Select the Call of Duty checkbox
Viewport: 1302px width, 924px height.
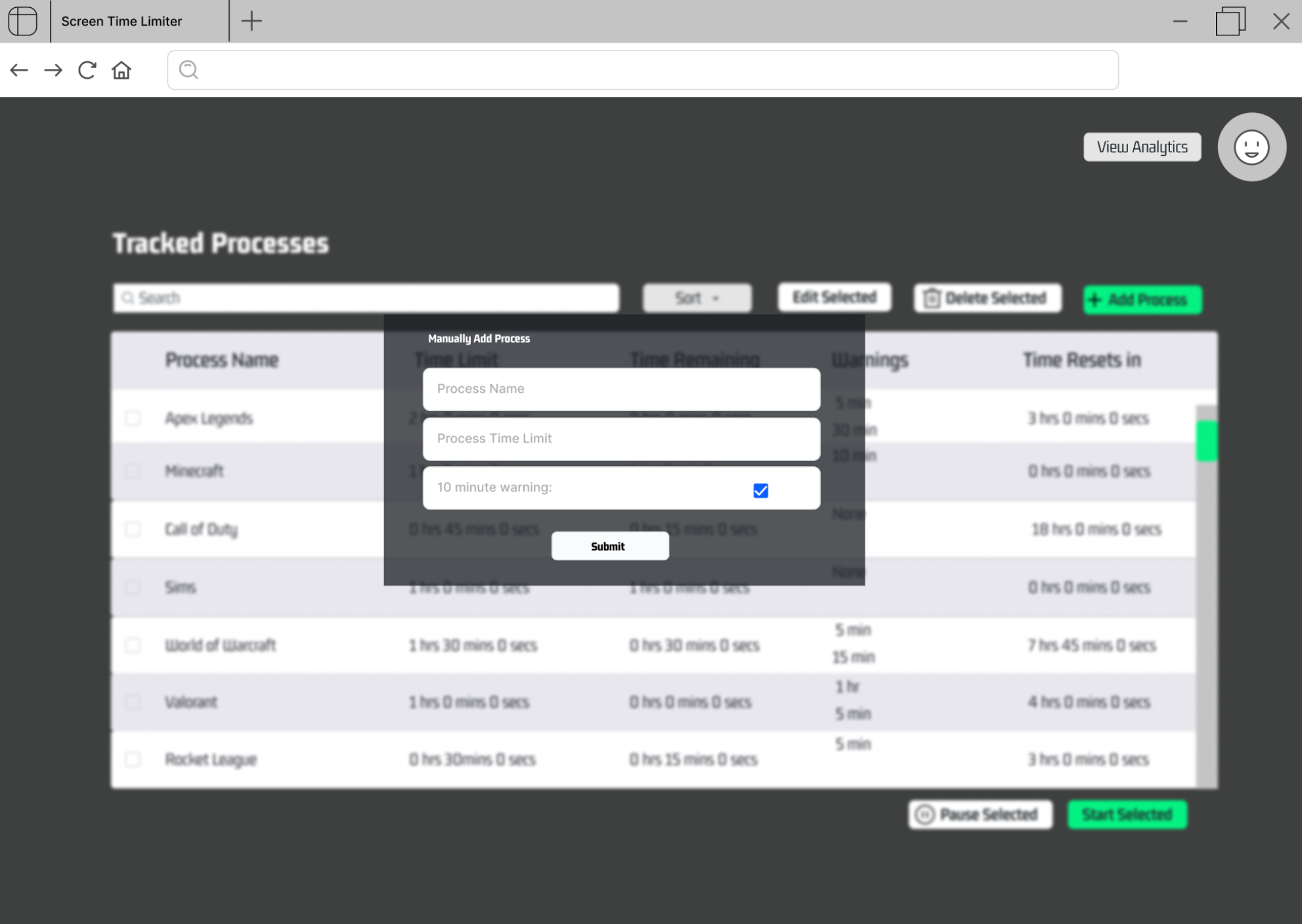pyautogui.click(x=133, y=529)
